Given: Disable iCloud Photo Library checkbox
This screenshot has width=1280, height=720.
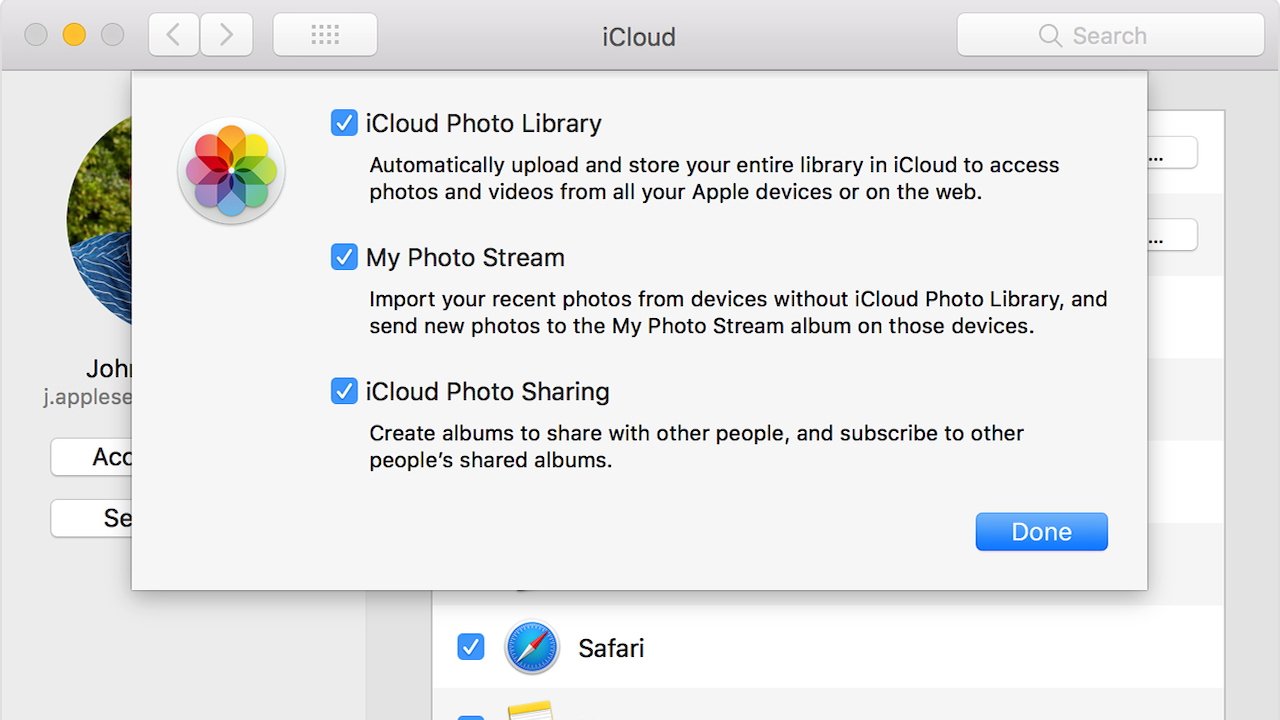Looking at the screenshot, I should 344,123.
